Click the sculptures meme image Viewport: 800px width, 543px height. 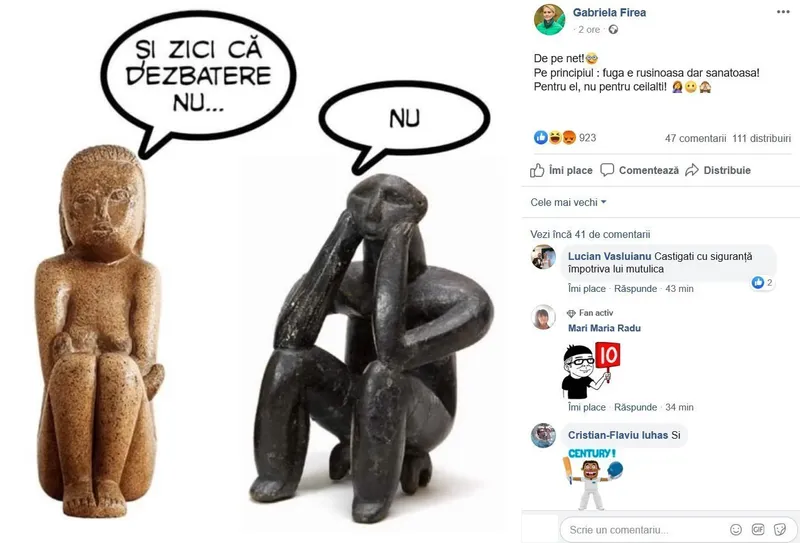coord(260,272)
